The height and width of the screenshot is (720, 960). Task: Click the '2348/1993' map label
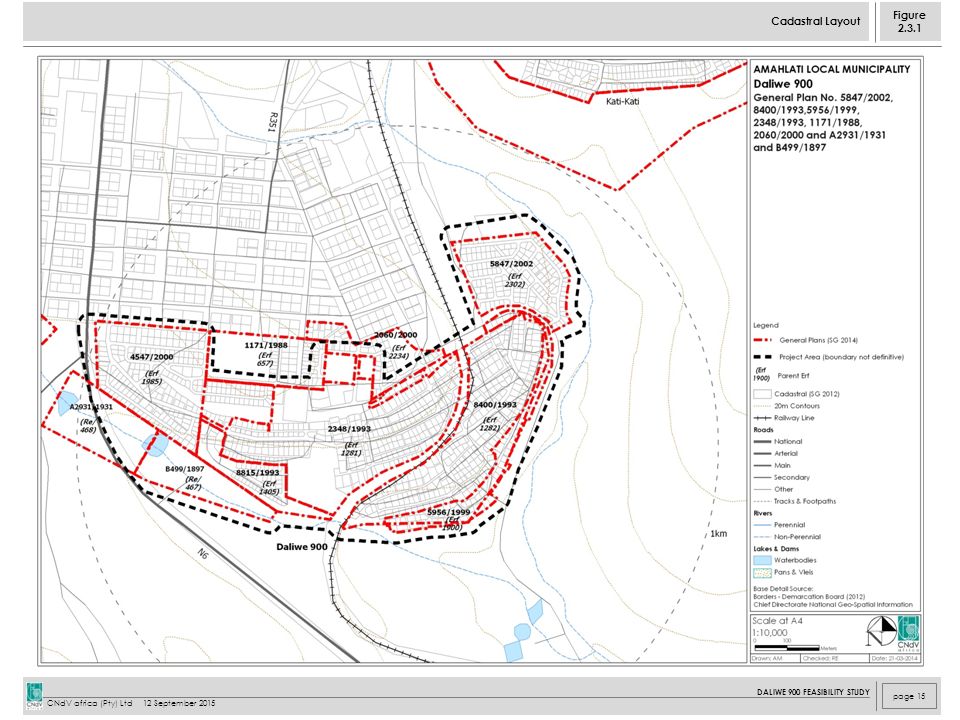(x=349, y=429)
